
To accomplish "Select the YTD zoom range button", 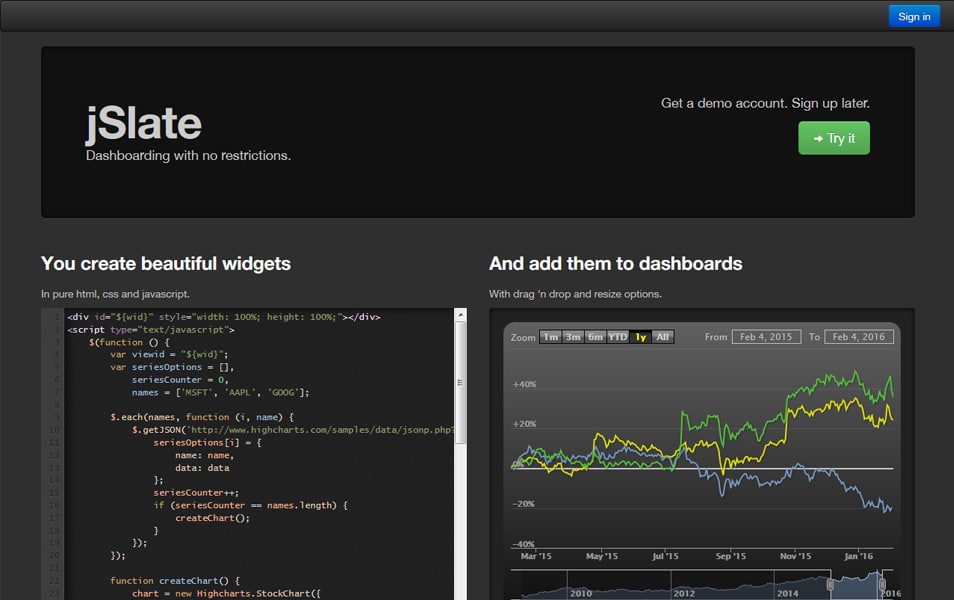I will (x=618, y=337).
